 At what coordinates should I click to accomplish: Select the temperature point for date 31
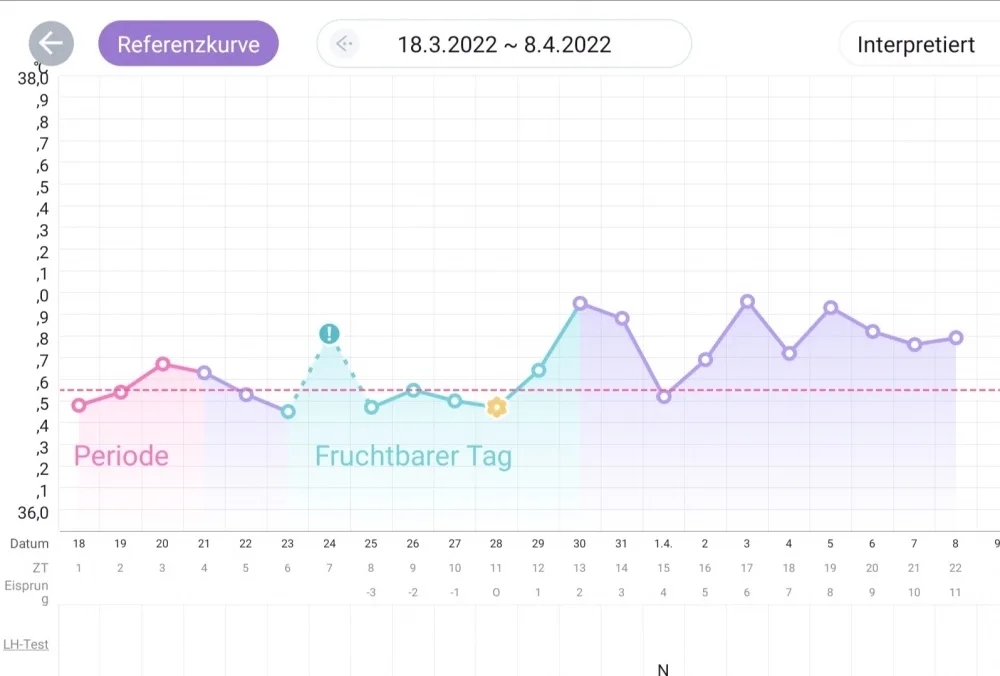click(x=622, y=318)
